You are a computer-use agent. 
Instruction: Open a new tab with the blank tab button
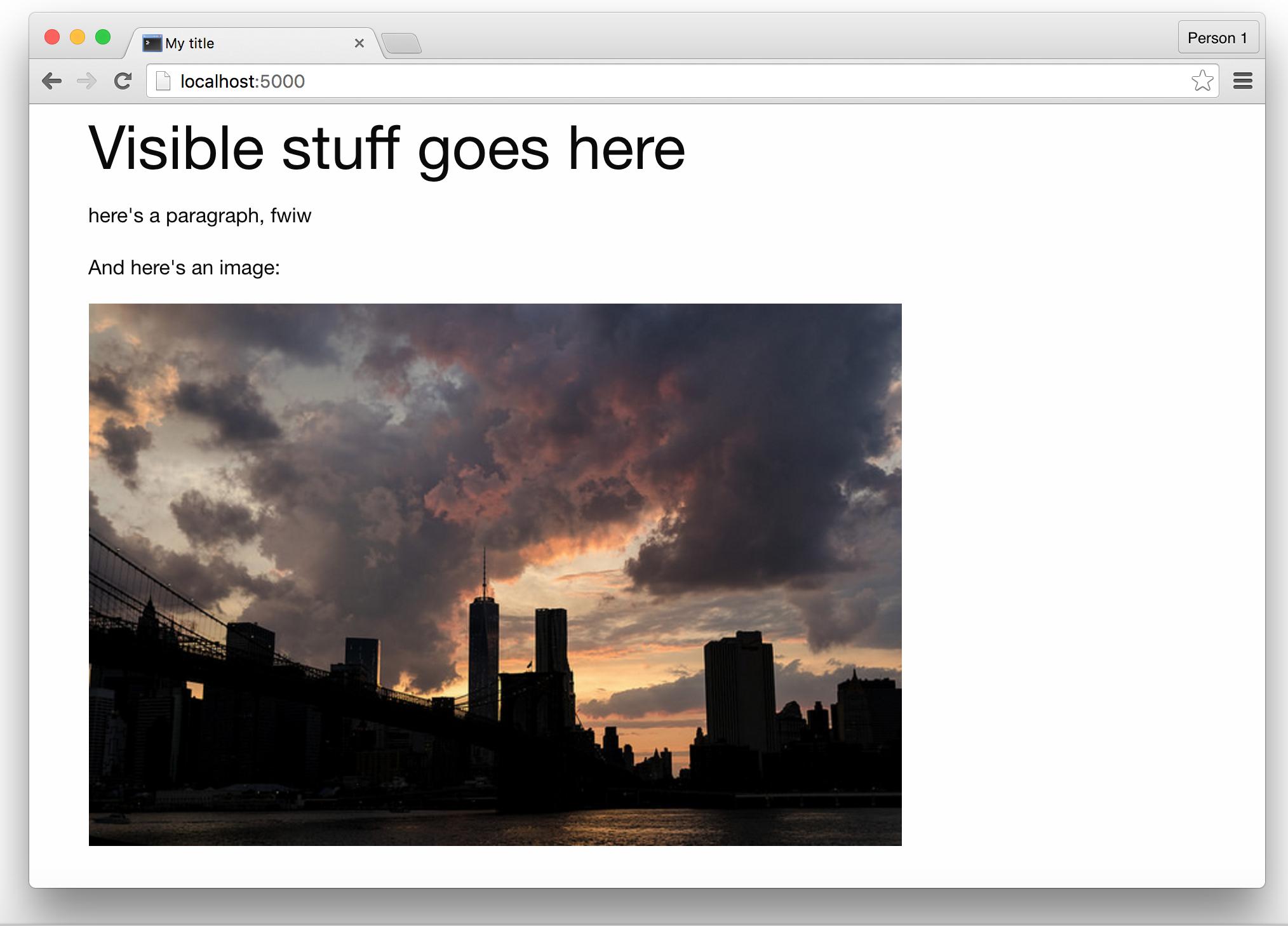[x=402, y=43]
